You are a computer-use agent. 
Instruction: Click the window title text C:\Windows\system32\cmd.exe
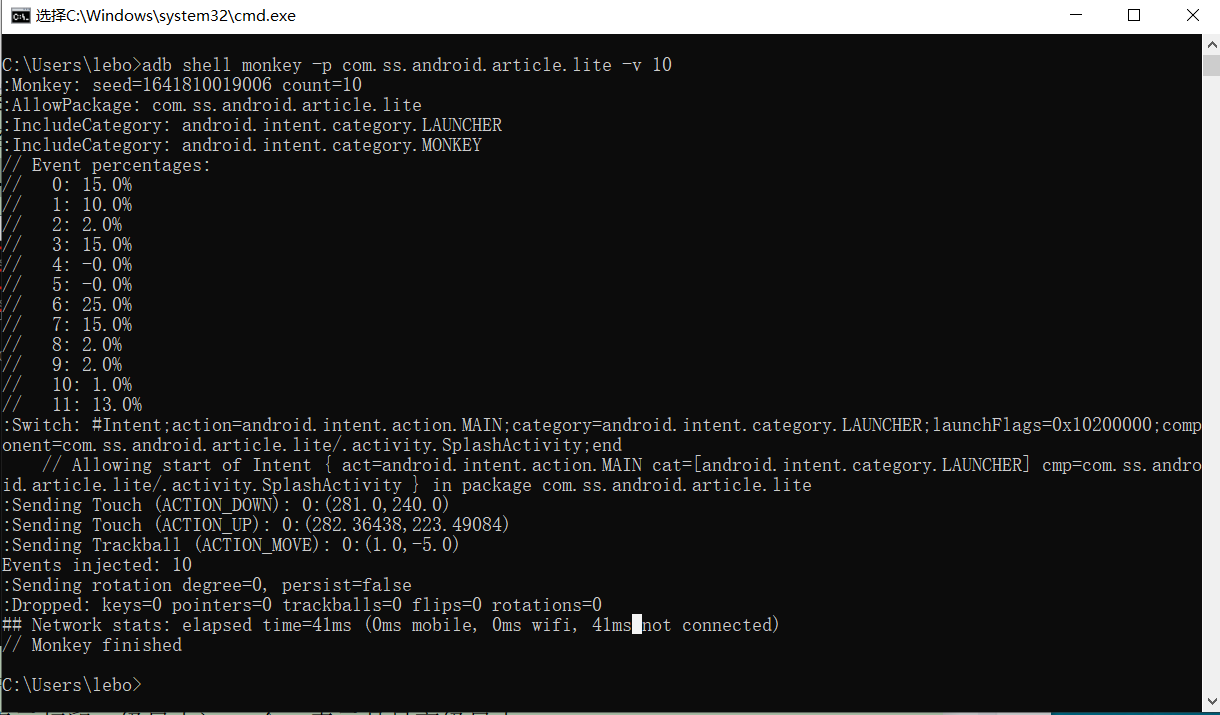tap(165, 16)
